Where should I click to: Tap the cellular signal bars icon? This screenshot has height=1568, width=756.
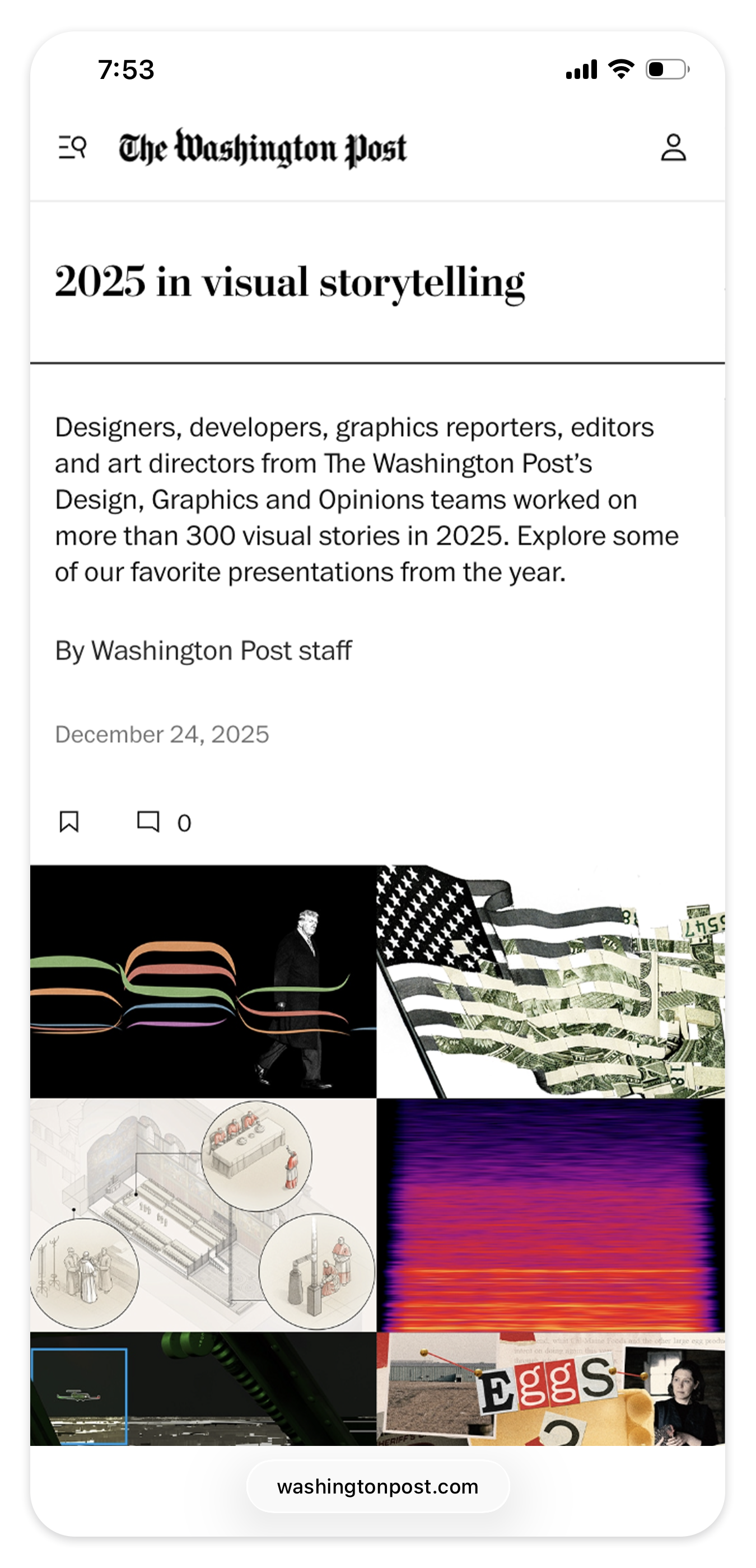point(581,69)
